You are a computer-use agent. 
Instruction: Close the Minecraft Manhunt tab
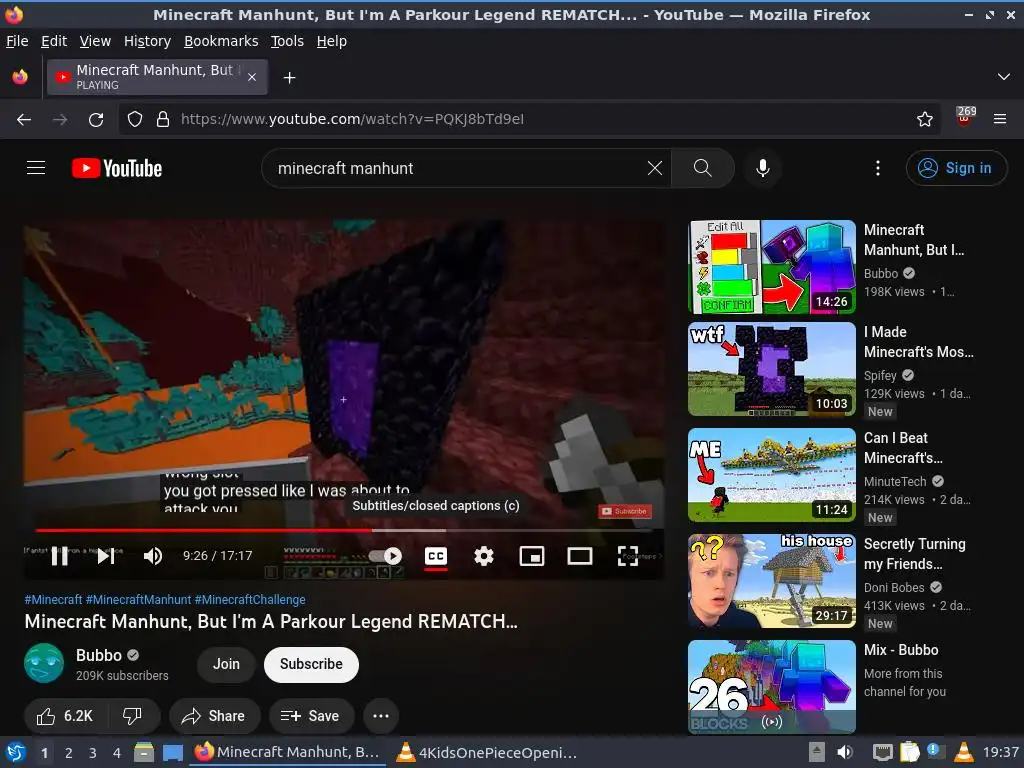tap(252, 77)
